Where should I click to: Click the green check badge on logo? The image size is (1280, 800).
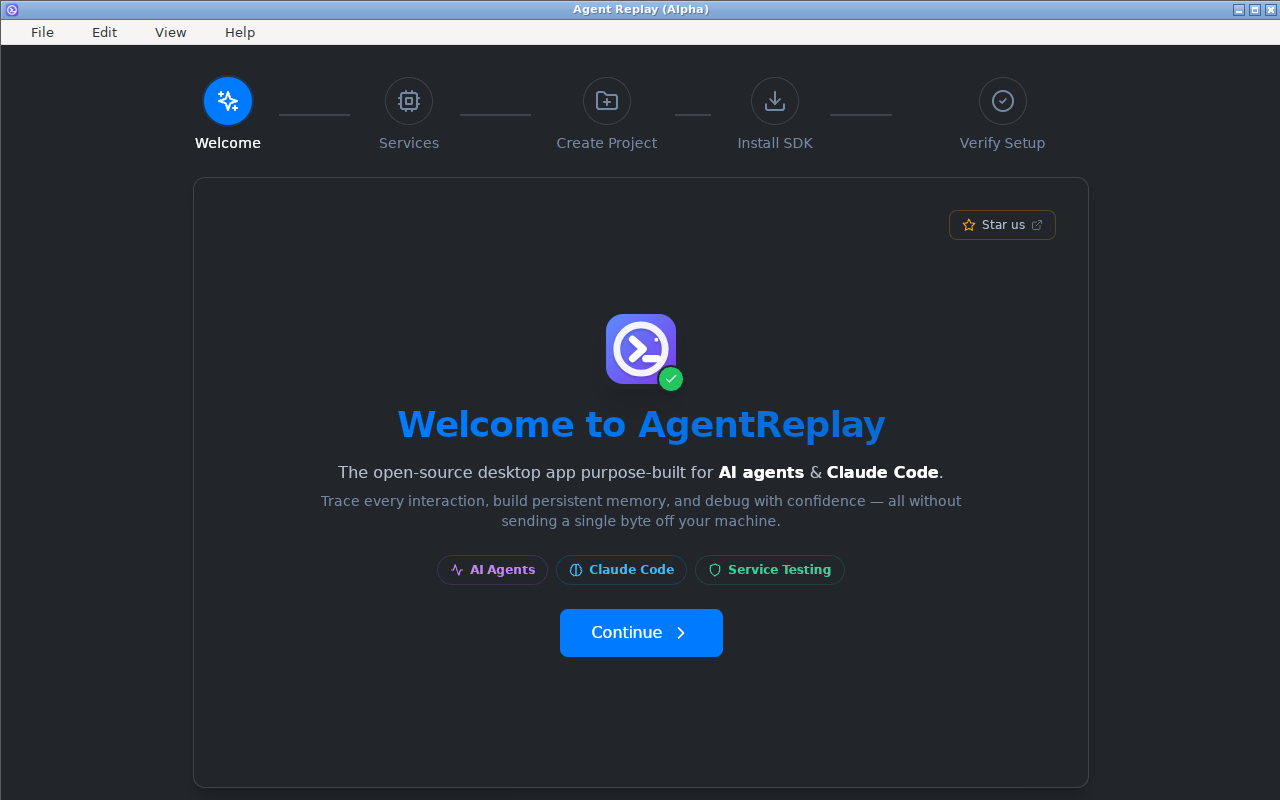pyautogui.click(x=671, y=379)
